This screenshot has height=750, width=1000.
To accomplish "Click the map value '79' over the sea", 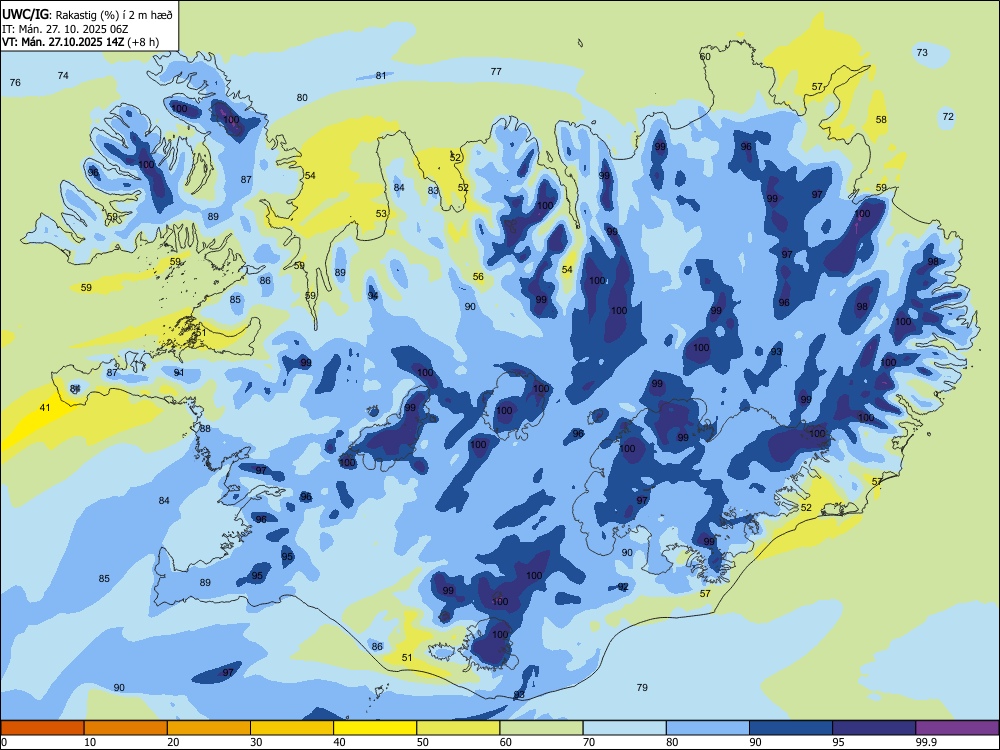I will (x=642, y=687).
